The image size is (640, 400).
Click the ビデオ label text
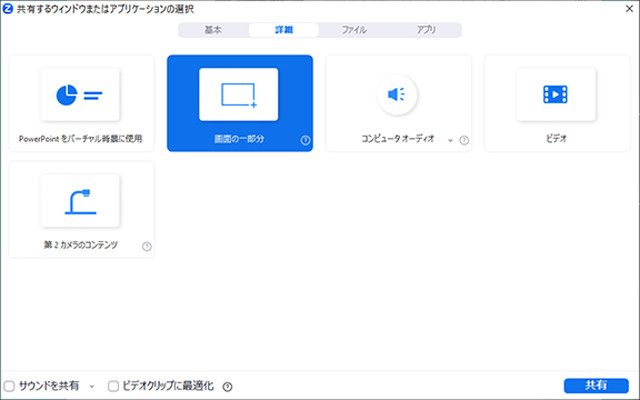pyautogui.click(x=556, y=139)
